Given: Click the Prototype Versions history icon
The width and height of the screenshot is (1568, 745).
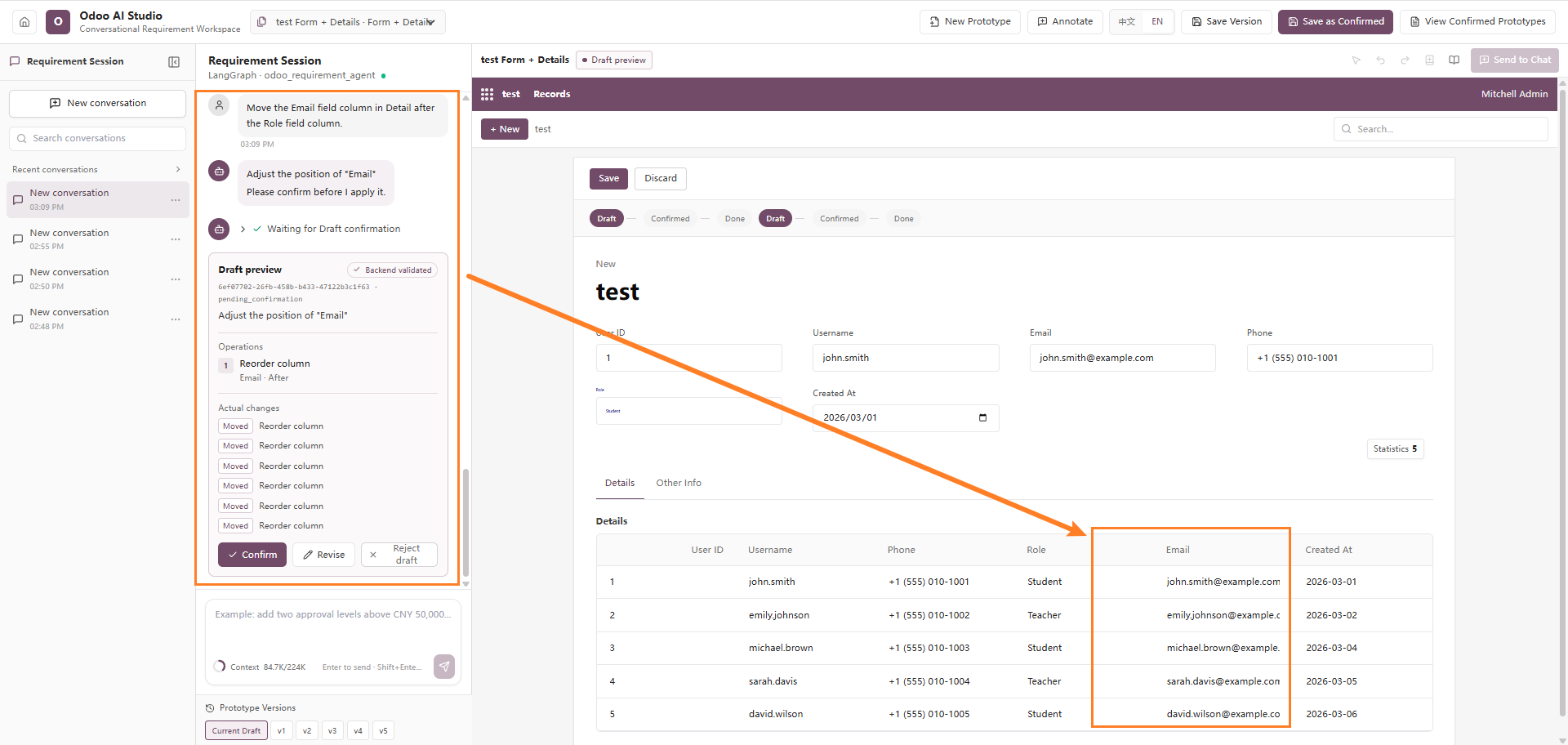Looking at the screenshot, I should coord(210,708).
